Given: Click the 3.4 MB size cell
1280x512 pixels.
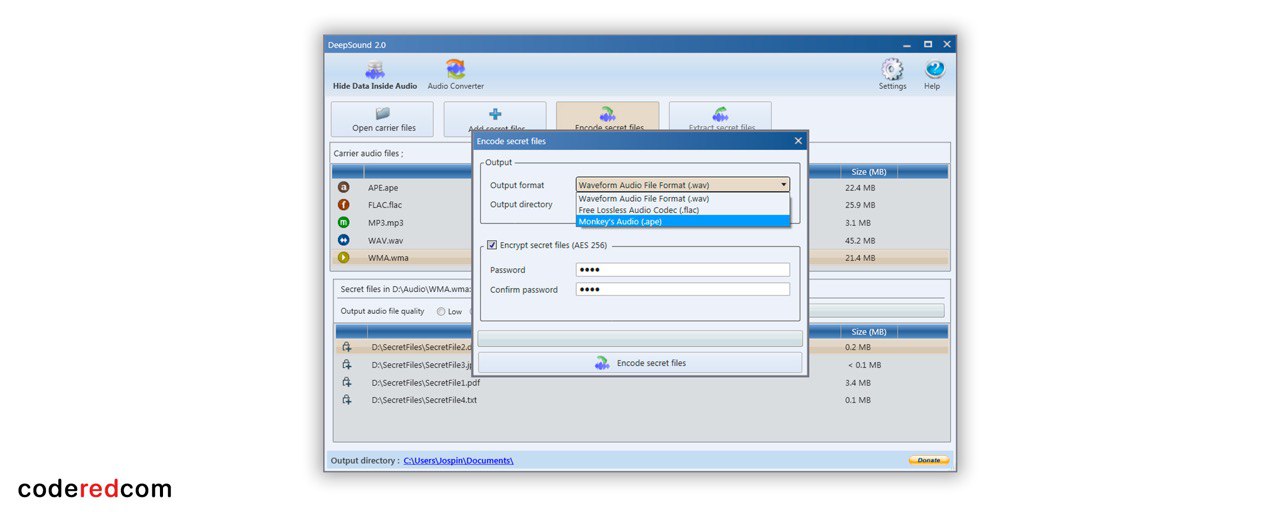Looking at the screenshot, I should point(857,382).
